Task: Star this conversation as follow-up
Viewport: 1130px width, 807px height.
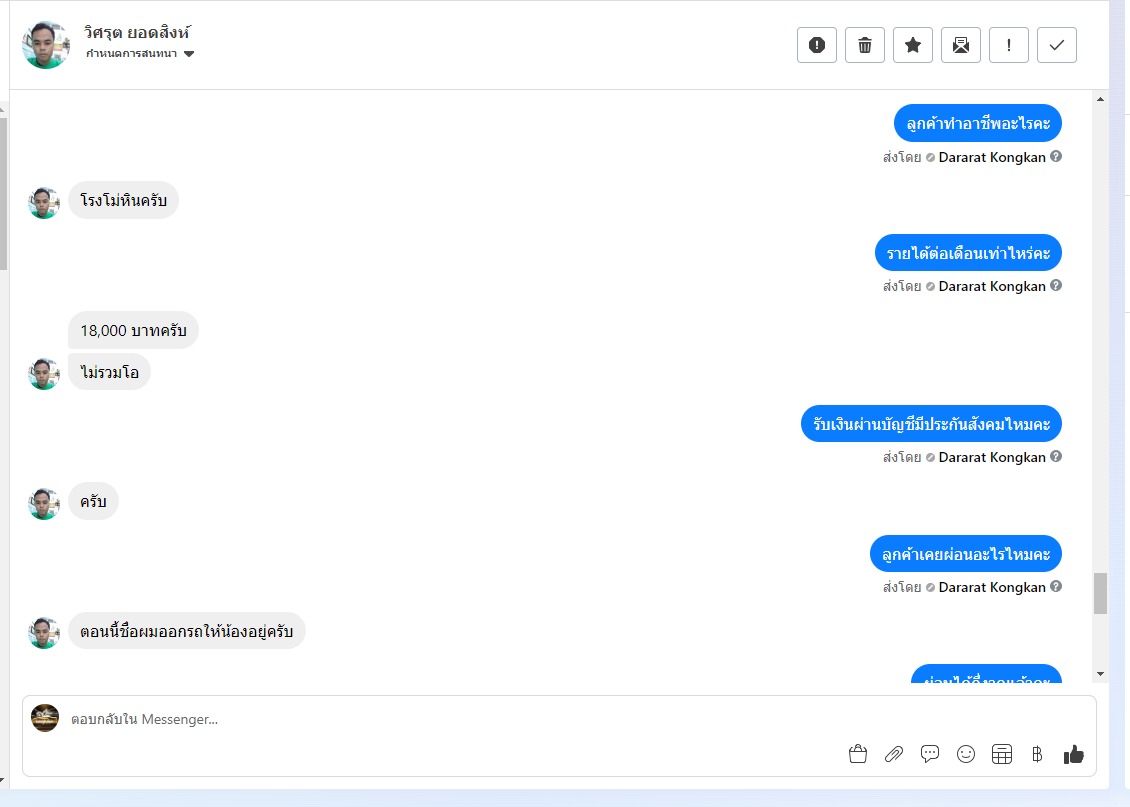Action: click(913, 45)
